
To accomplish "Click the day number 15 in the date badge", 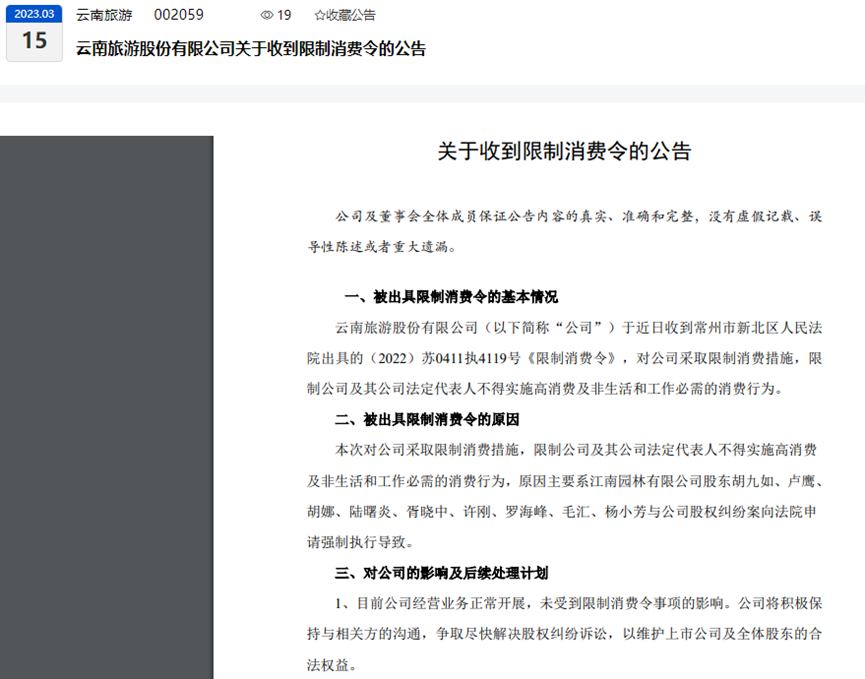I will coord(34,41).
